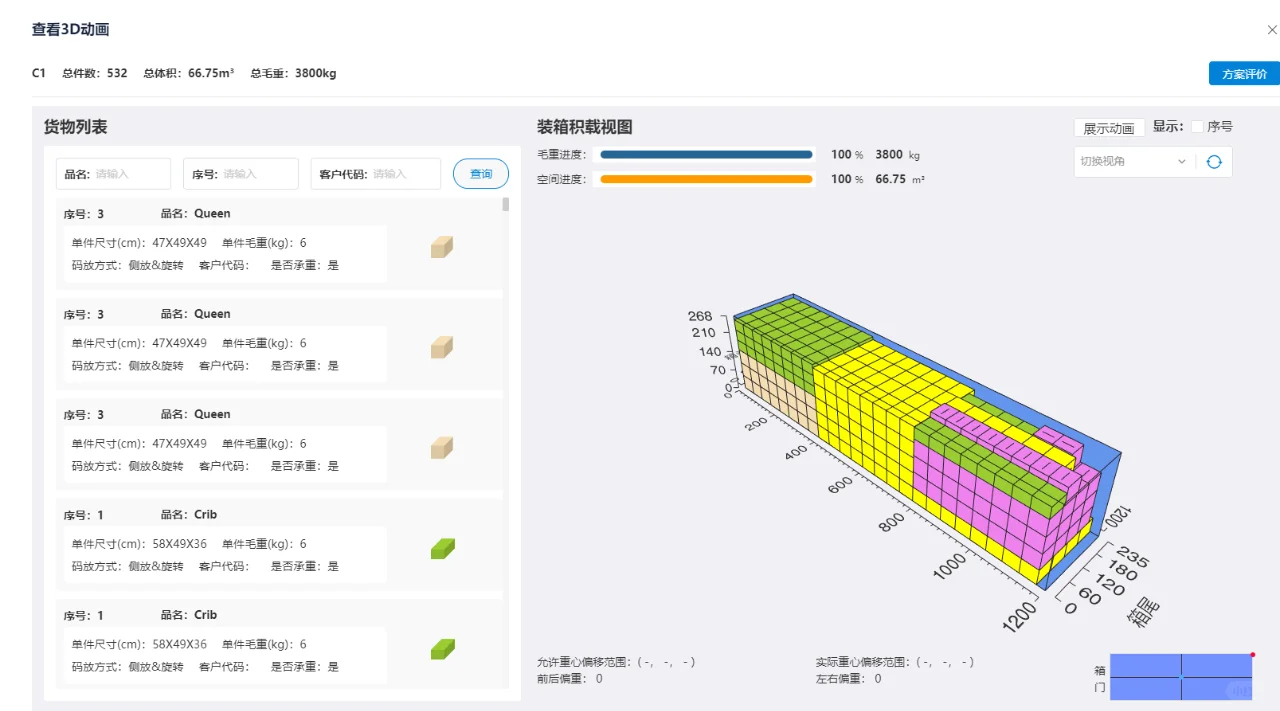Image resolution: width=1280 pixels, height=711 pixels.
Task: Click the blue refresh view icon beside 切换视角
Action: 1213,161
